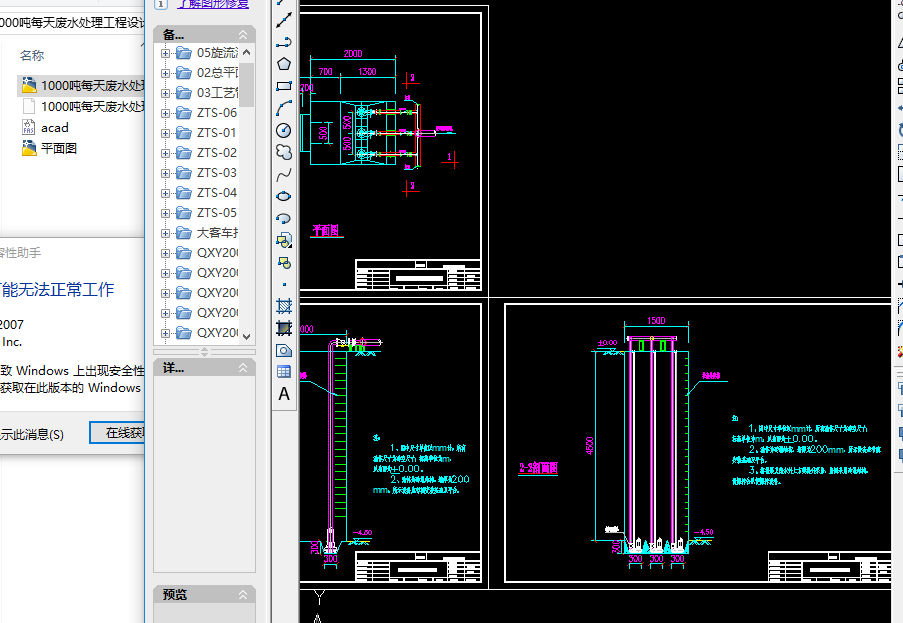Select the Rectangle tool

(x=284, y=86)
